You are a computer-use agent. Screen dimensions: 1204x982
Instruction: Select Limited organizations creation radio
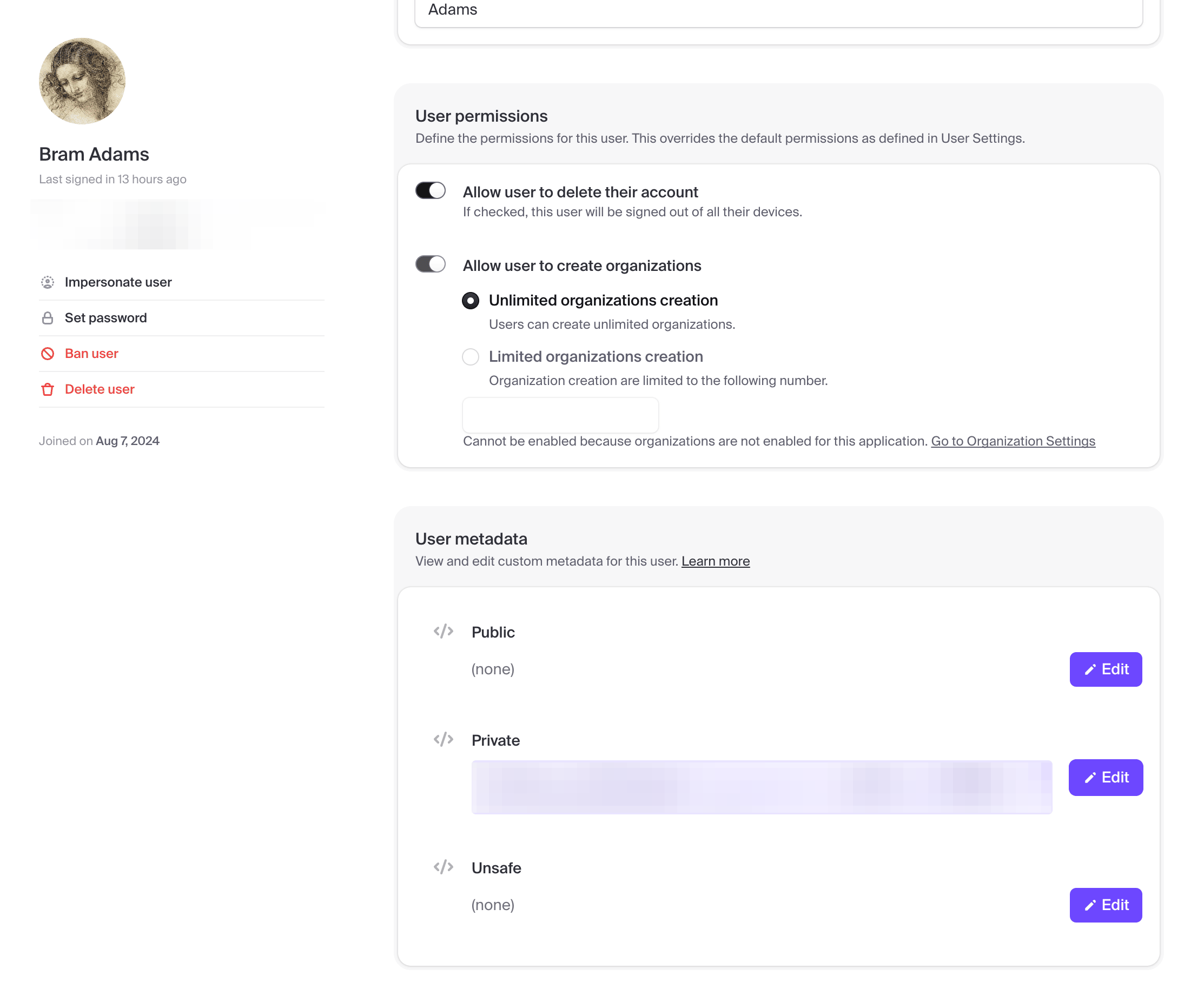click(470, 357)
